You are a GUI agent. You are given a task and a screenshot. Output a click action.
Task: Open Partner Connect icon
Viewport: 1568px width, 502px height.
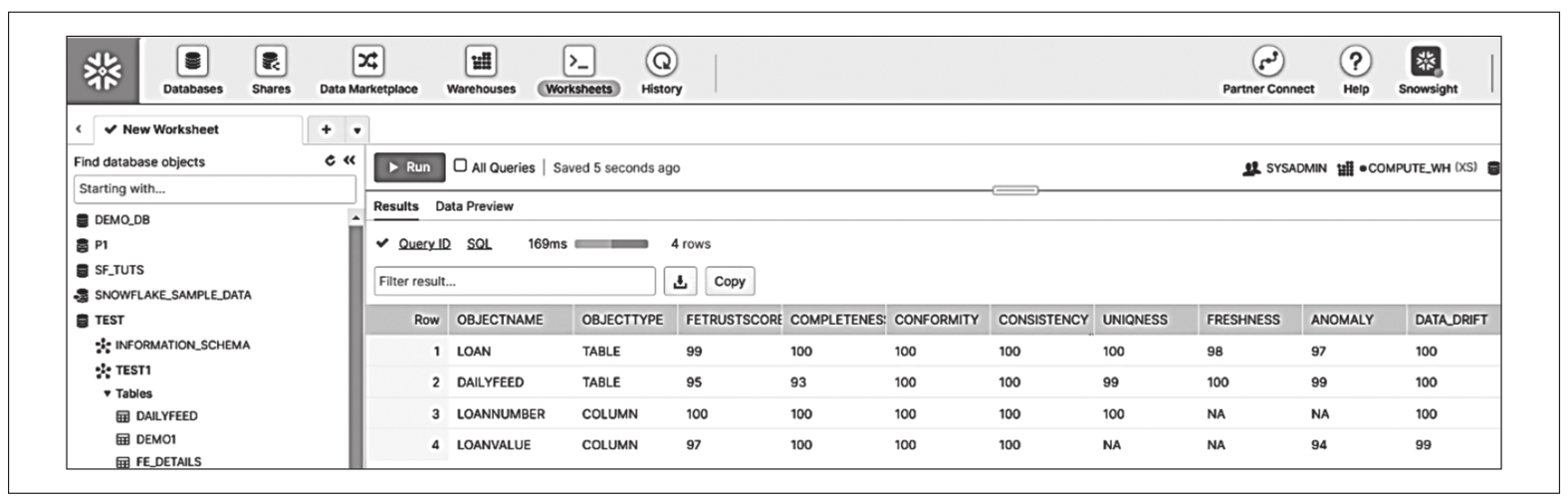coord(1267,63)
